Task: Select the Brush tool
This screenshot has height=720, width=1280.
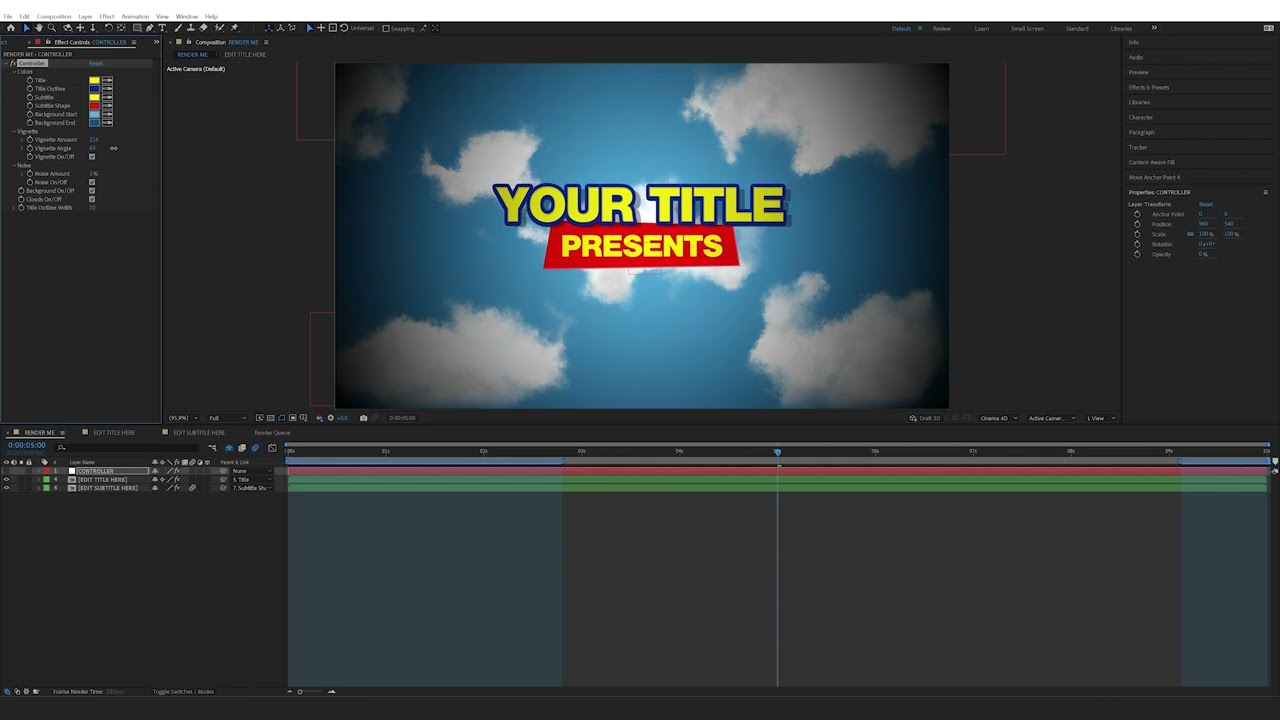Action: coord(178,28)
